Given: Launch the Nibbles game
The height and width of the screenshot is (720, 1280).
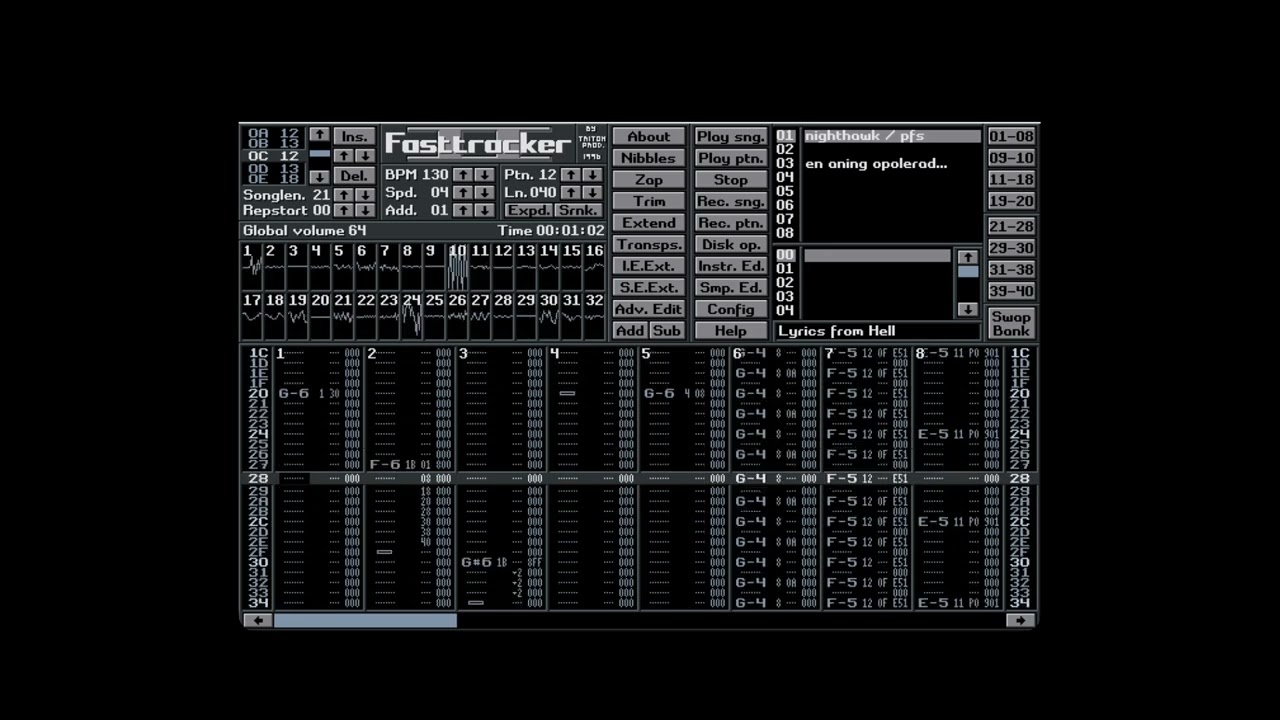Looking at the screenshot, I should point(649,158).
